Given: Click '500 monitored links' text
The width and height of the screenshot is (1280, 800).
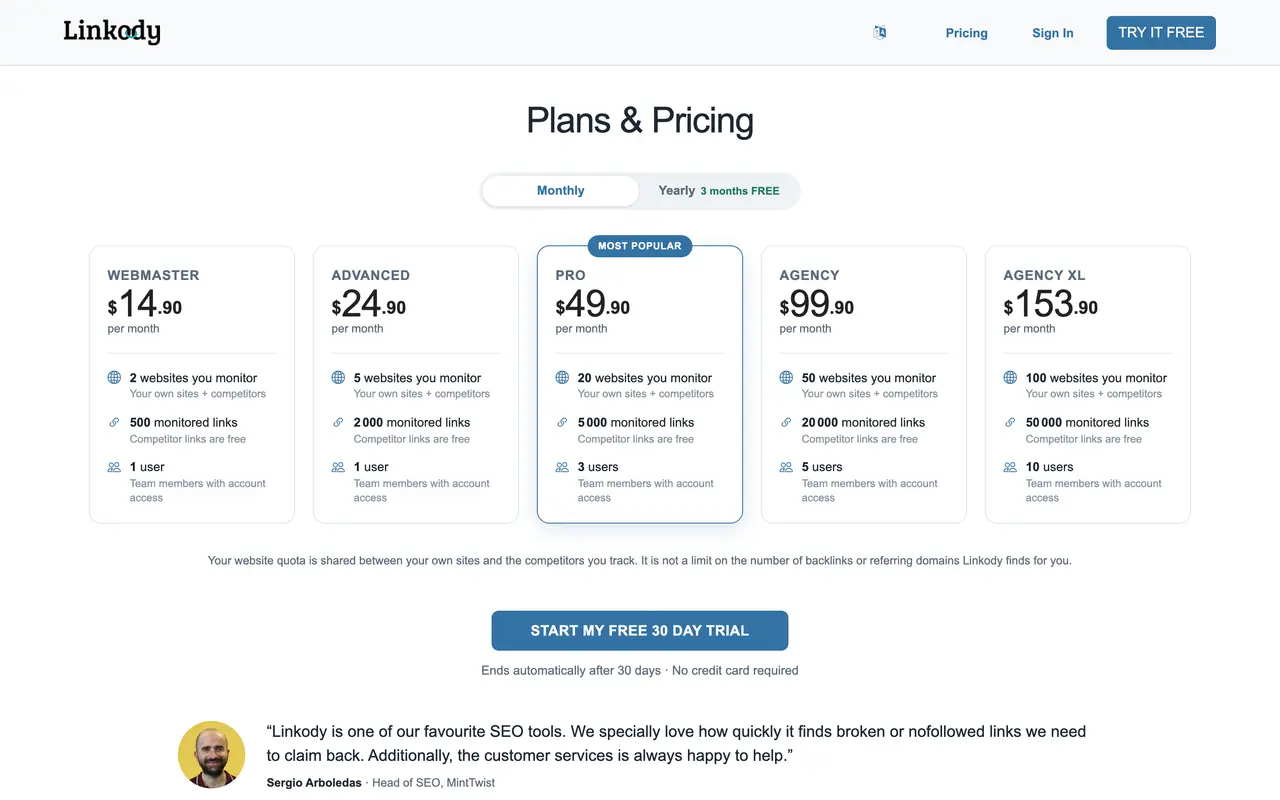Looking at the screenshot, I should (183, 422).
